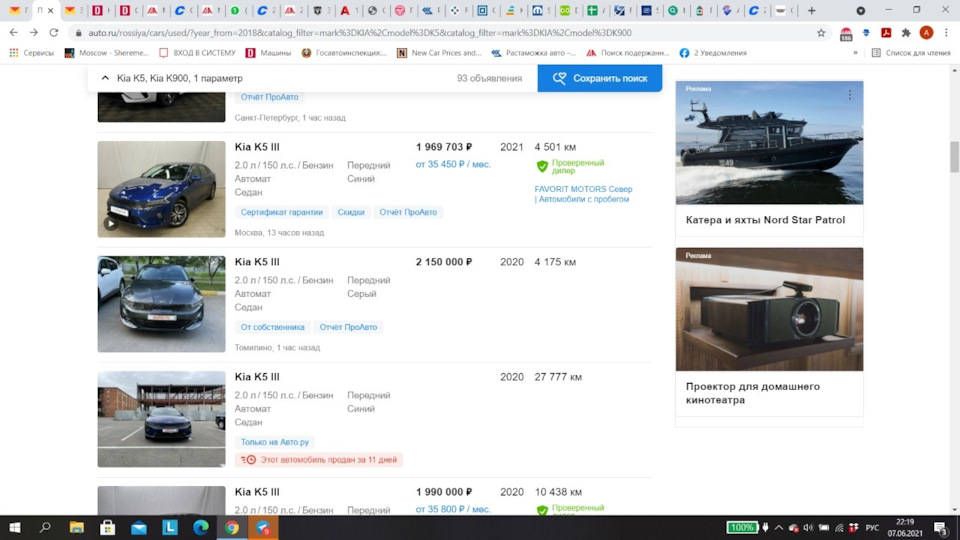
Task: Open the Катера и яхты Nord Star Patrol ad
Action: click(x=770, y=159)
